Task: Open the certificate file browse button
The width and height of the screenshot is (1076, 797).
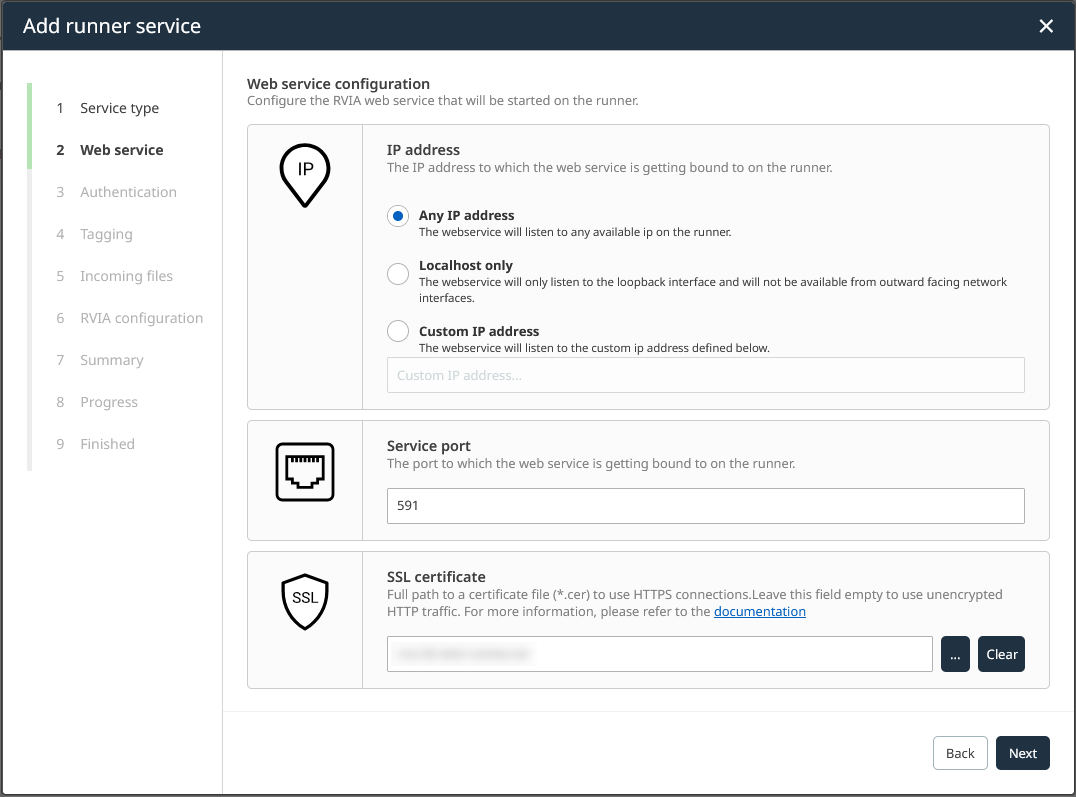Action: 955,654
